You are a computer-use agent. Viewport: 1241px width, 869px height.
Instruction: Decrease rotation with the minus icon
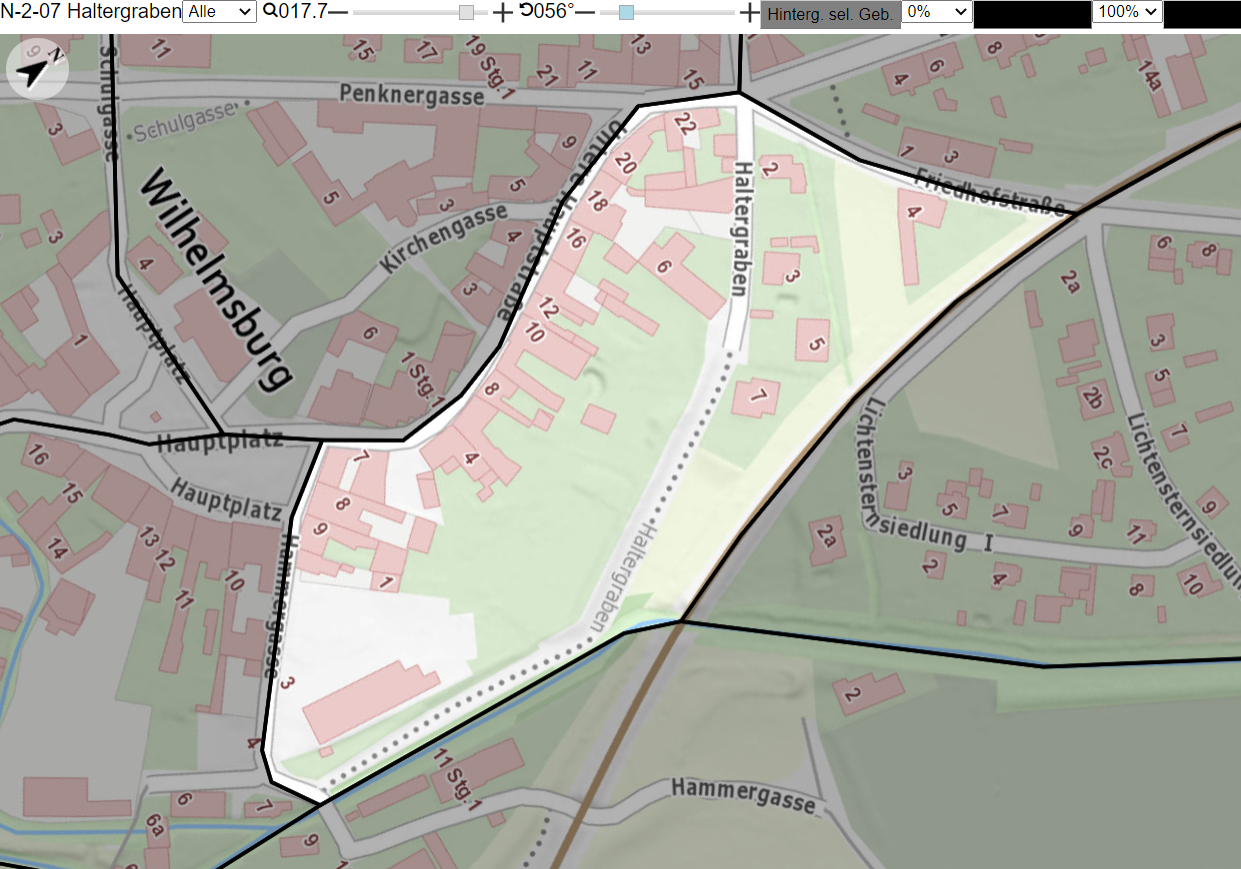[x=585, y=12]
